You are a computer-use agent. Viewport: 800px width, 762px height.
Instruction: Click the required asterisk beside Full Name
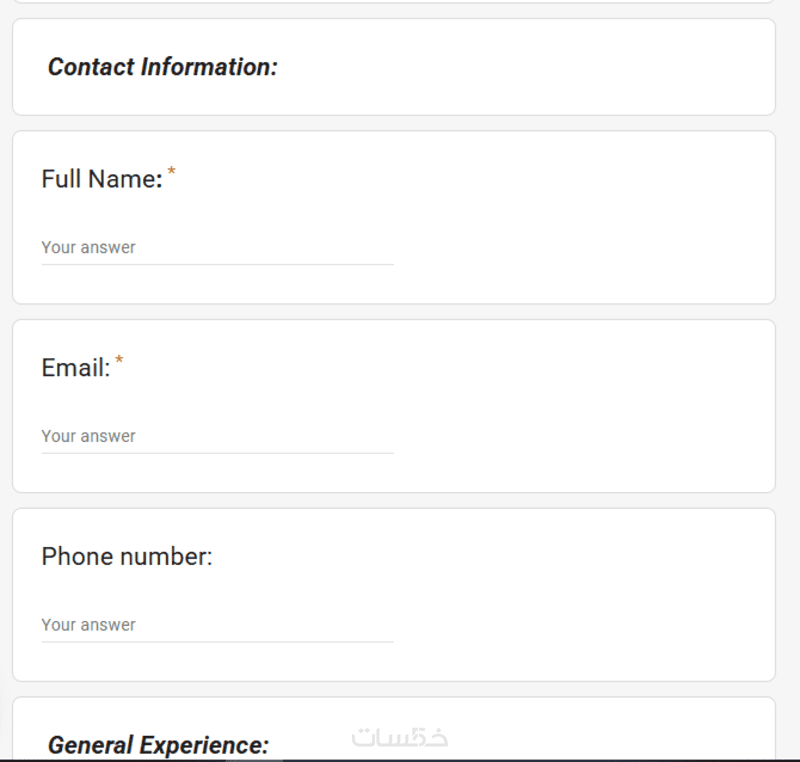point(171,172)
